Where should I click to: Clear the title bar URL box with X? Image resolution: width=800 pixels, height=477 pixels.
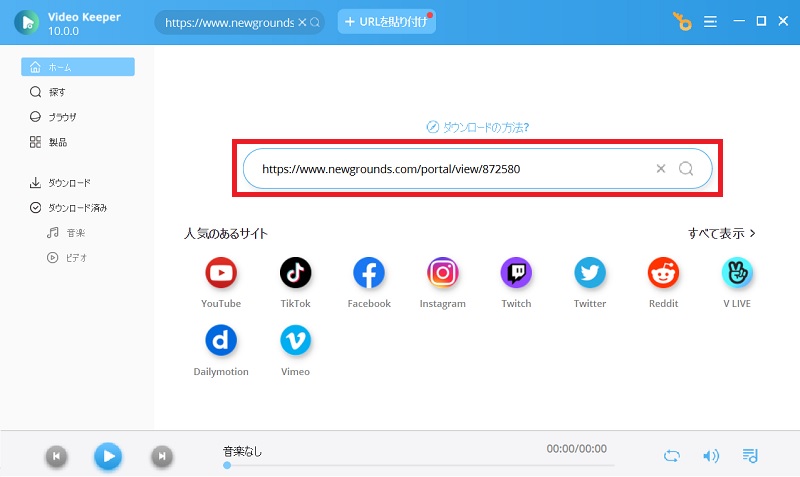tap(302, 22)
